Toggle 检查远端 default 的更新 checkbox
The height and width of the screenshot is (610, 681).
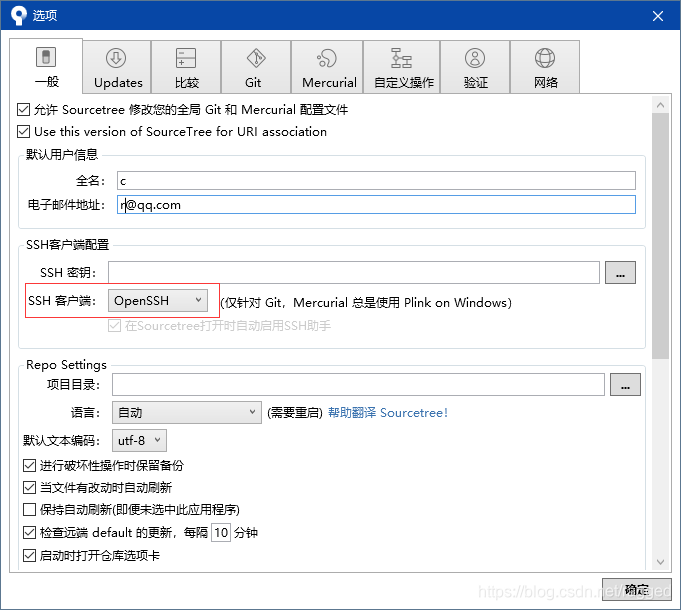coord(29,532)
